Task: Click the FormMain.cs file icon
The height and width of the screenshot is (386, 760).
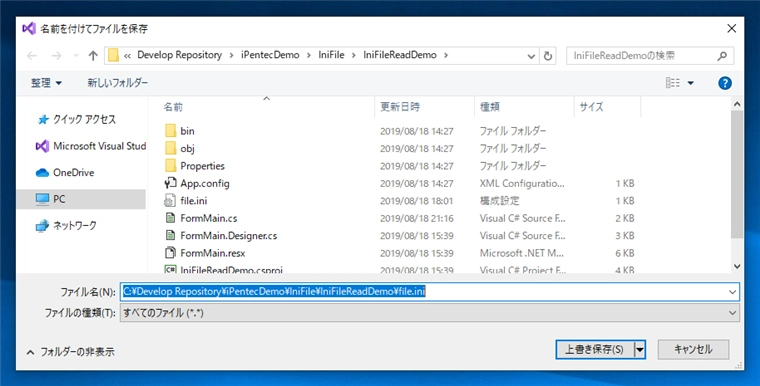Action: (x=171, y=218)
